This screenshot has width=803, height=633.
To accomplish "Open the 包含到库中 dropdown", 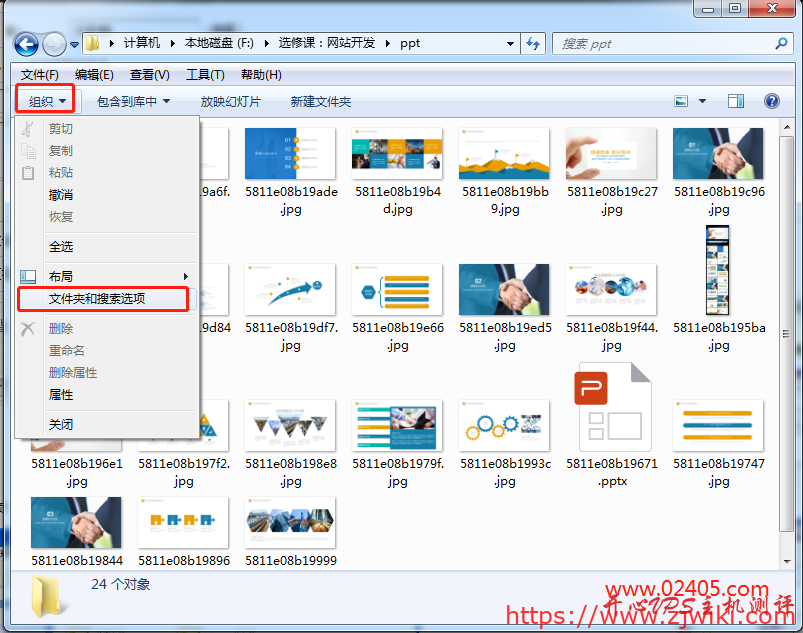I will point(132,100).
